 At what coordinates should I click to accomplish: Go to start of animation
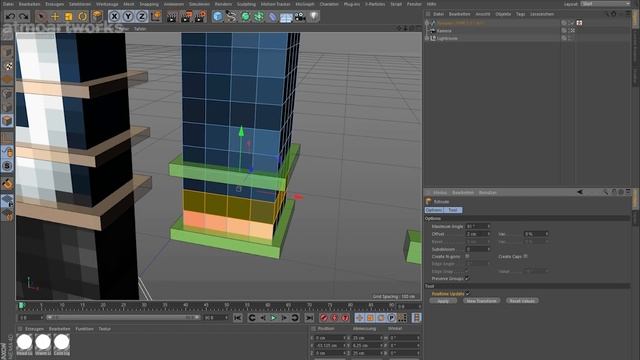[238, 318]
